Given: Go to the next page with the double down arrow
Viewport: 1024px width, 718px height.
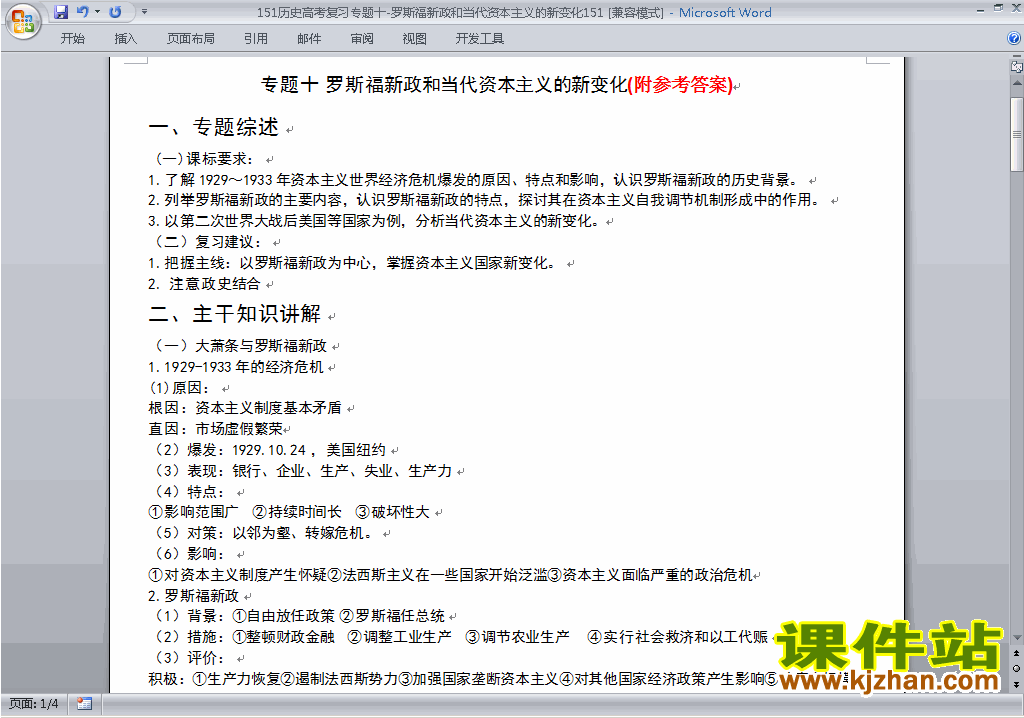Looking at the screenshot, I should 1017,684.
